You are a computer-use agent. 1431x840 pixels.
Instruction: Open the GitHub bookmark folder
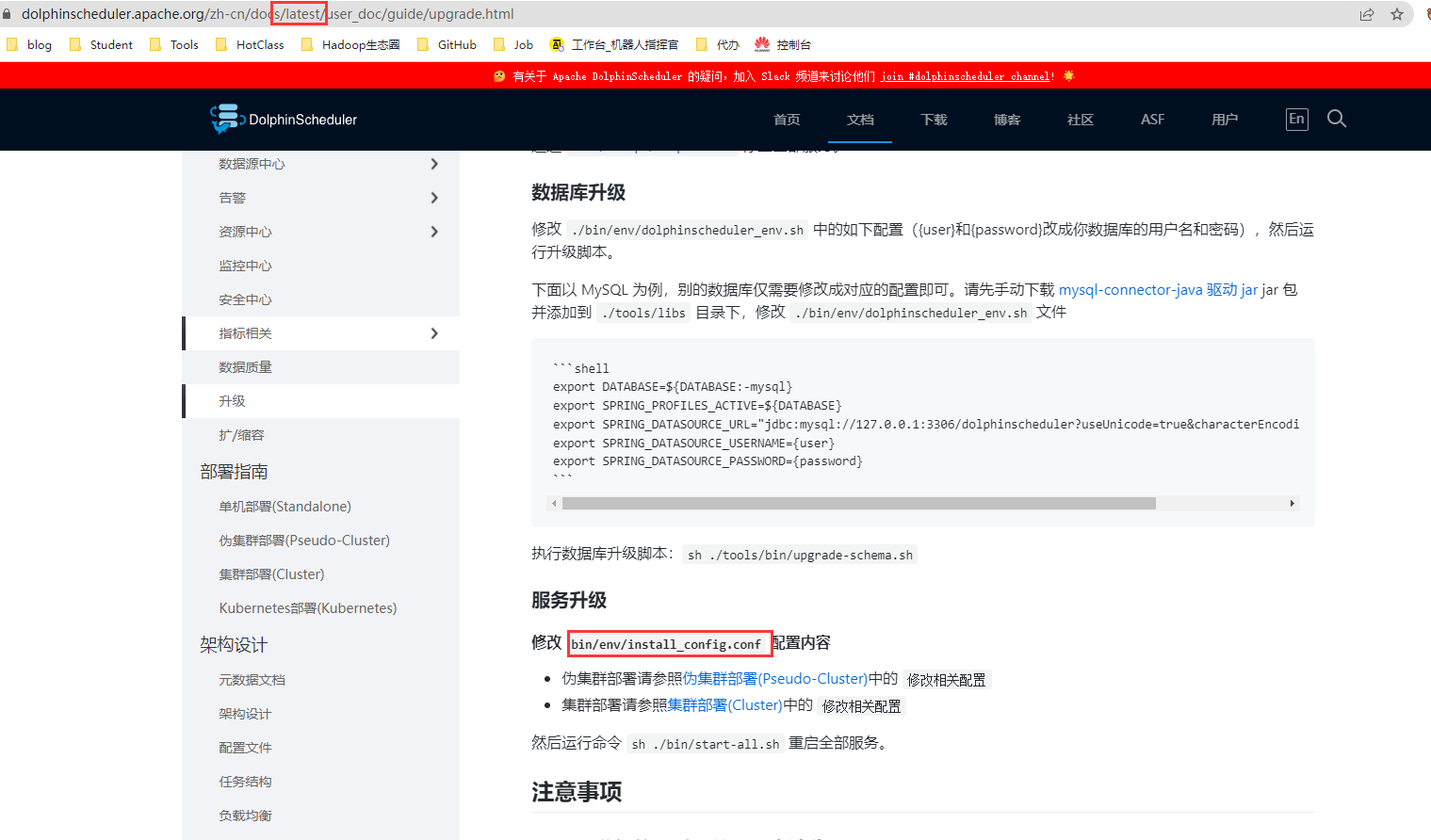point(447,44)
